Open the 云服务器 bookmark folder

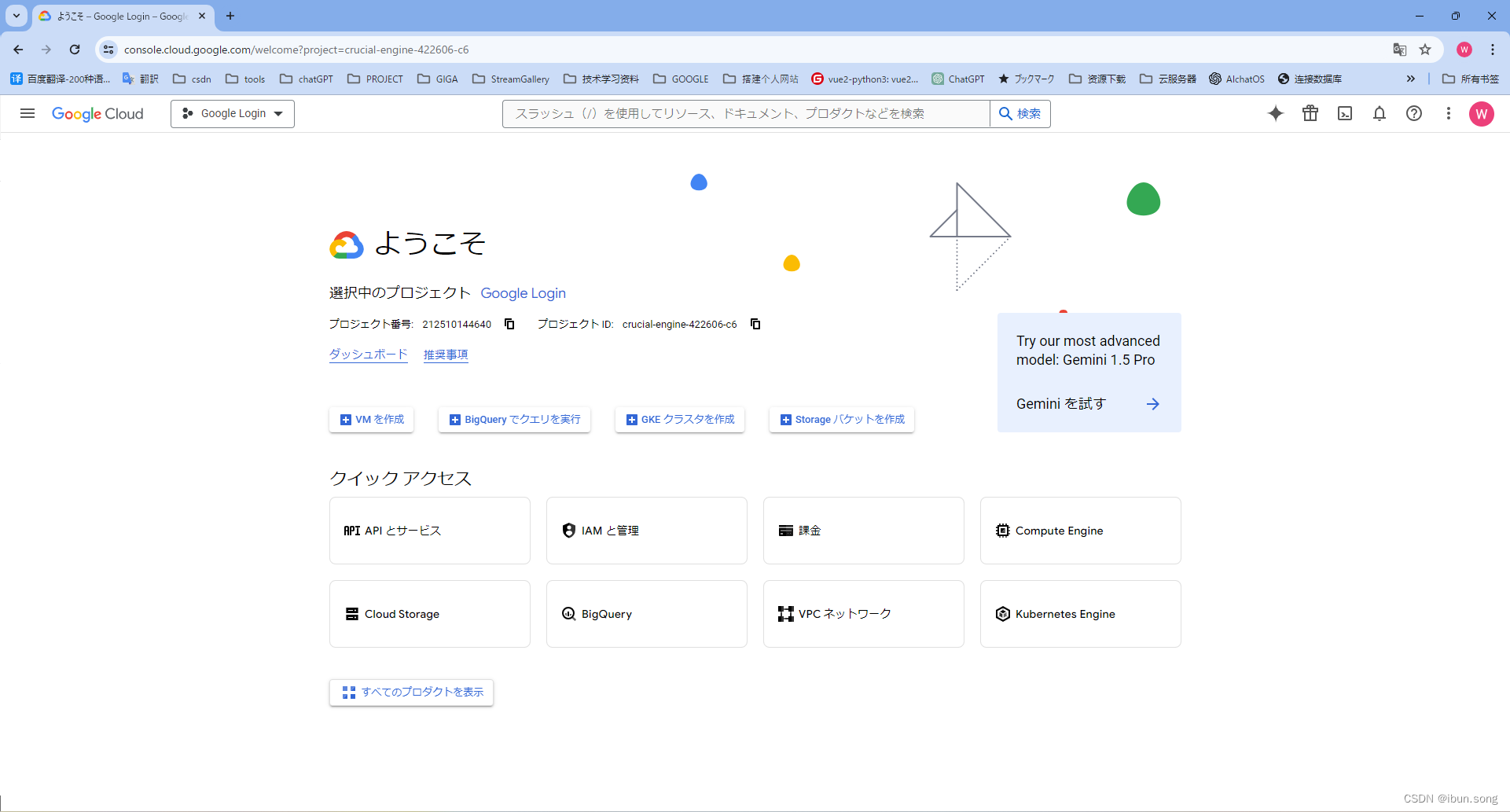point(1168,79)
